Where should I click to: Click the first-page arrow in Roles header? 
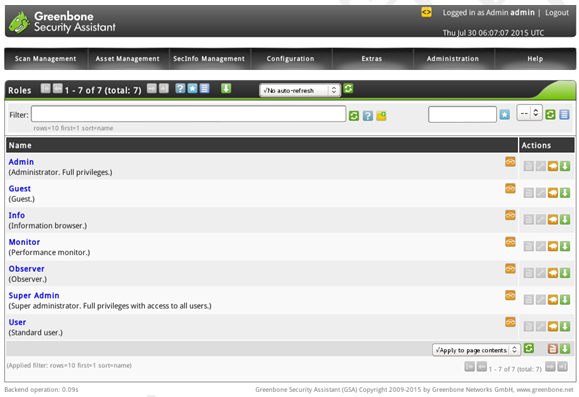pos(45,89)
